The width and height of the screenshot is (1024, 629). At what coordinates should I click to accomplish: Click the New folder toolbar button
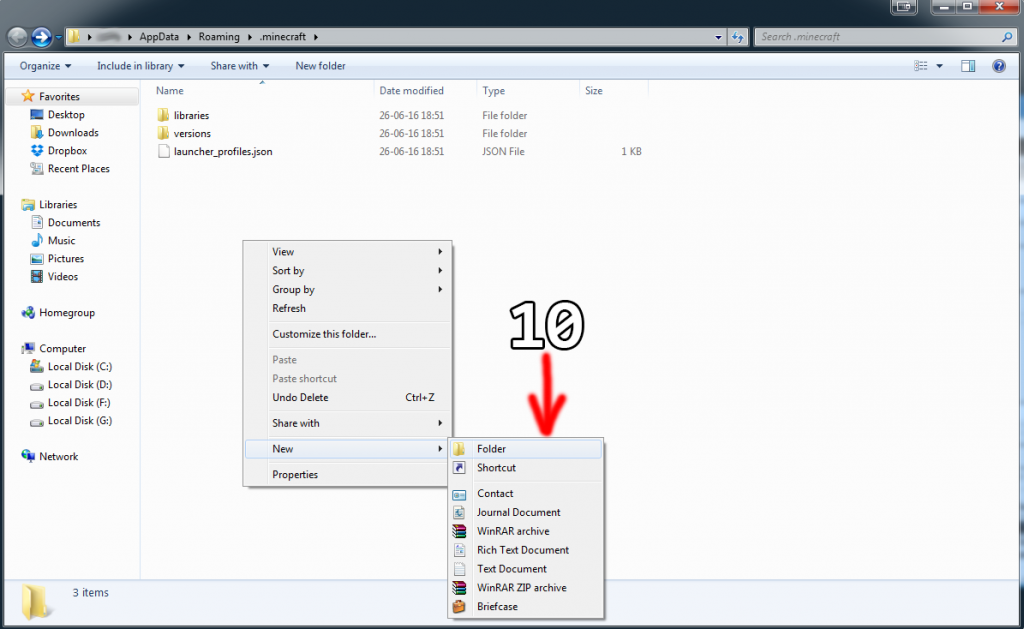320,66
